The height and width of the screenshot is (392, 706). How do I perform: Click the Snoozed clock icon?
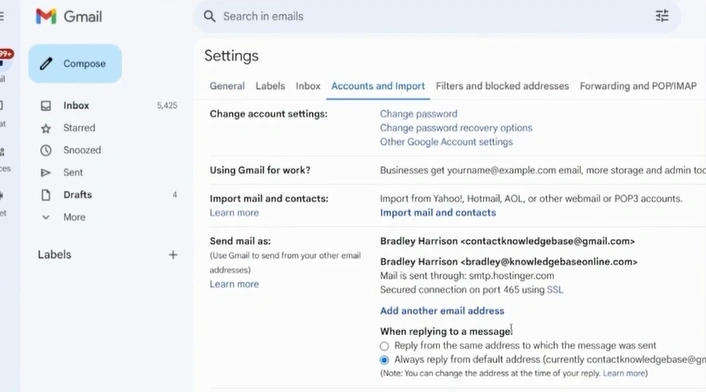coord(46,150)
